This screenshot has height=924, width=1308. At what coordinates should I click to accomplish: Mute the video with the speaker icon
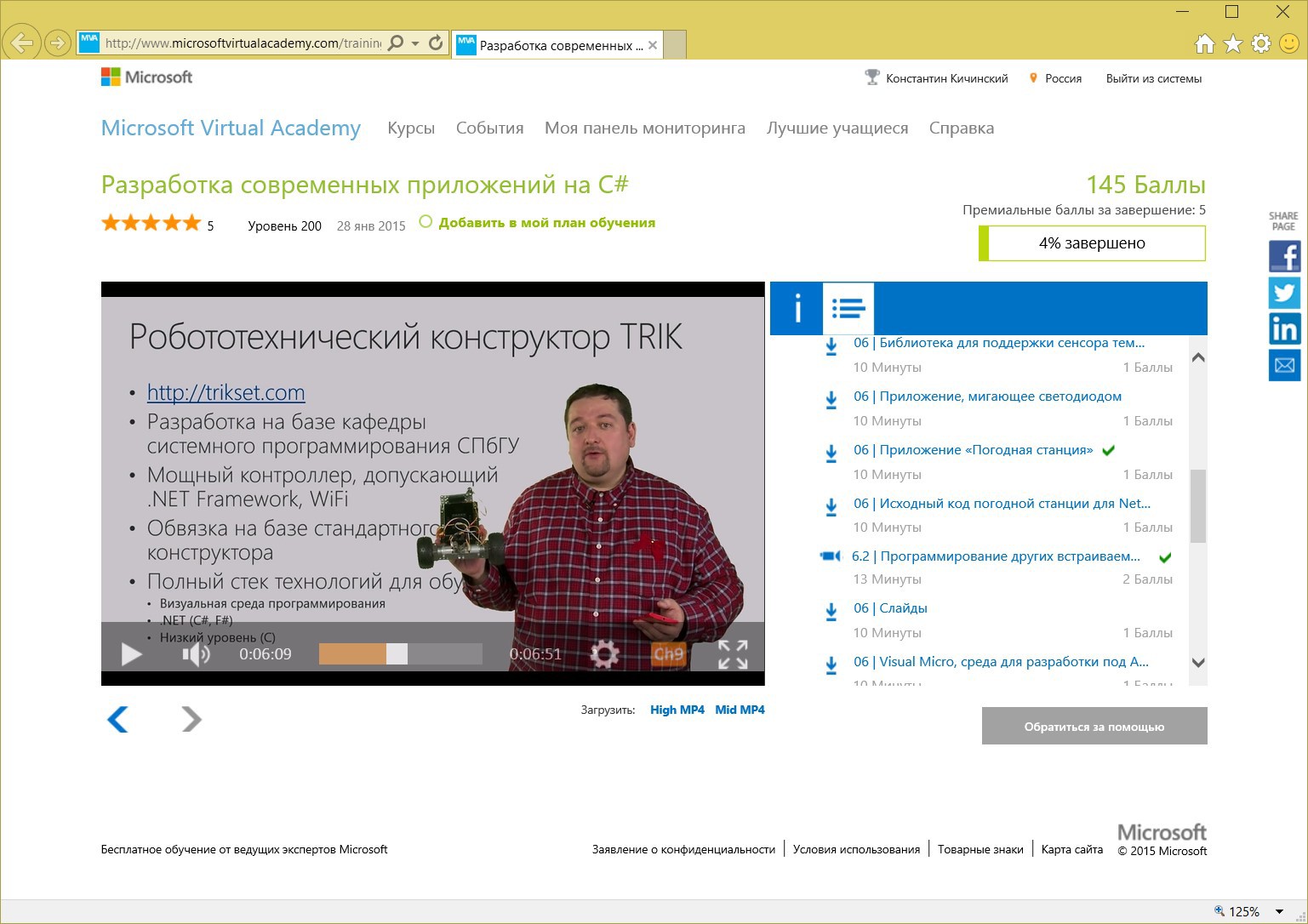point(196,654)
